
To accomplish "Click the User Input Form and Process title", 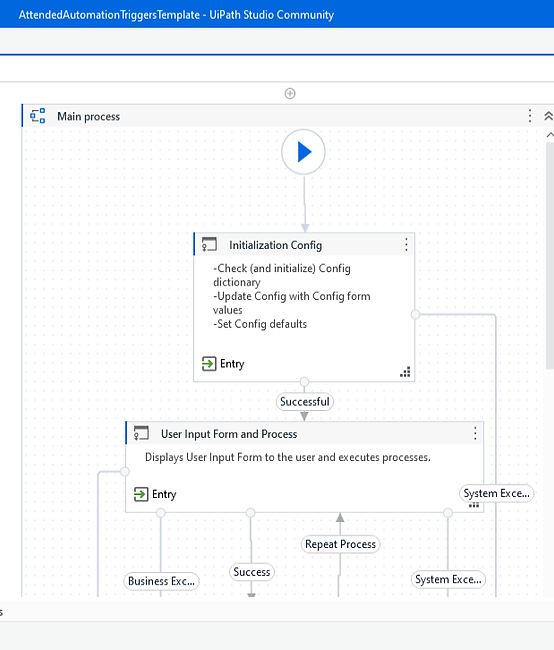I will (x=229, y=434).
